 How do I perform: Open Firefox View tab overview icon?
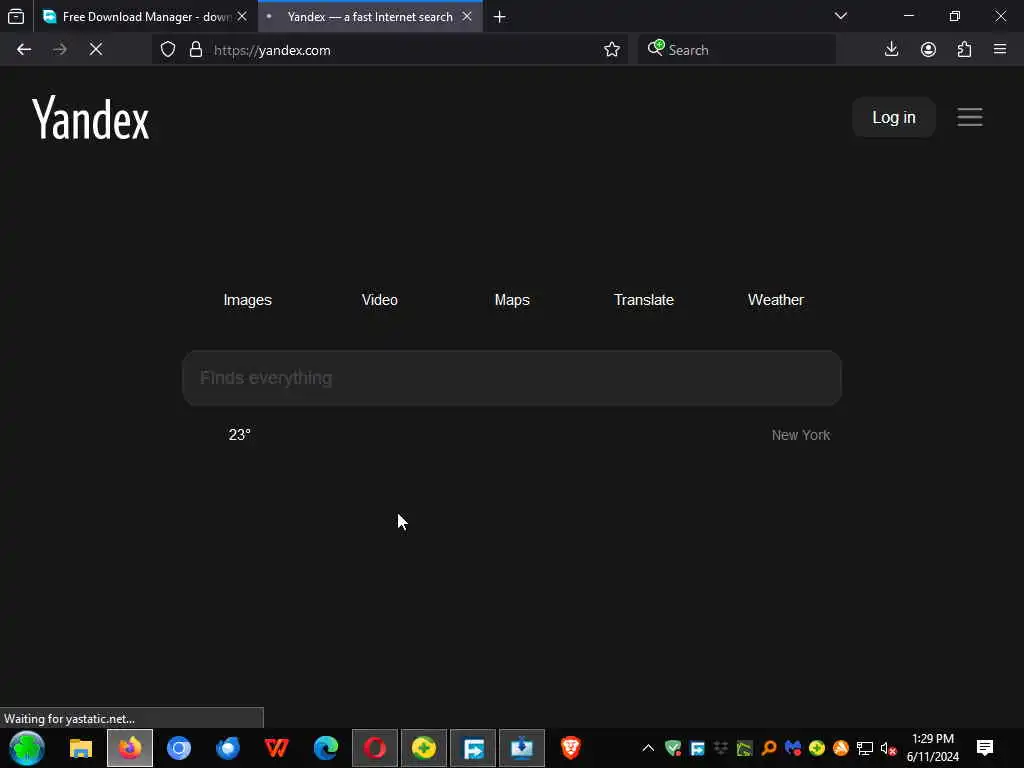pos(16,16)
